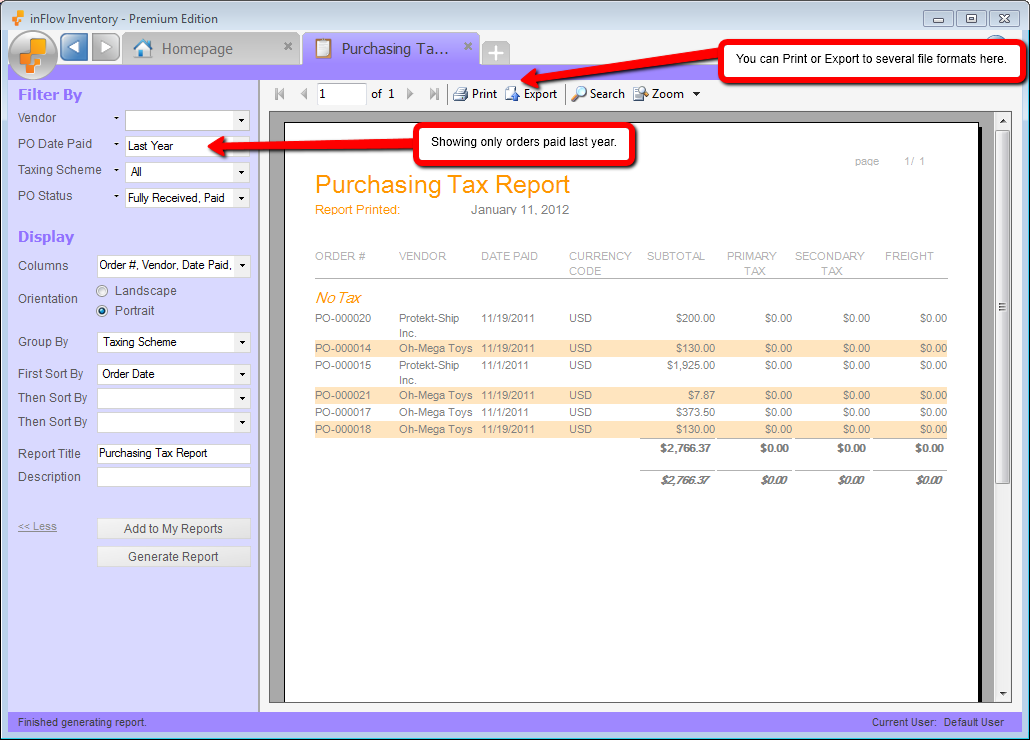The width and height of the screenshot is (1030, 740).
Task: Click the Default User status entry
Action: coord(974,722)
